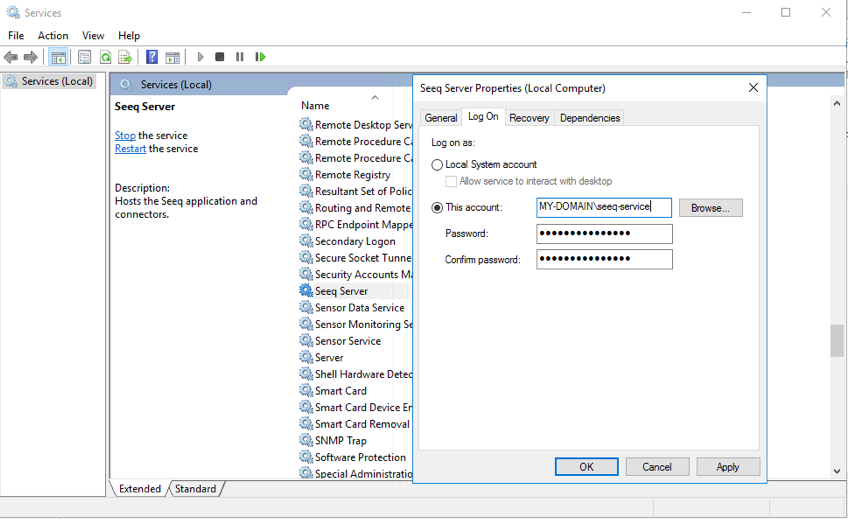Select the Local System account radio button
The image size is (848, 519).
(x=437, y=165)
